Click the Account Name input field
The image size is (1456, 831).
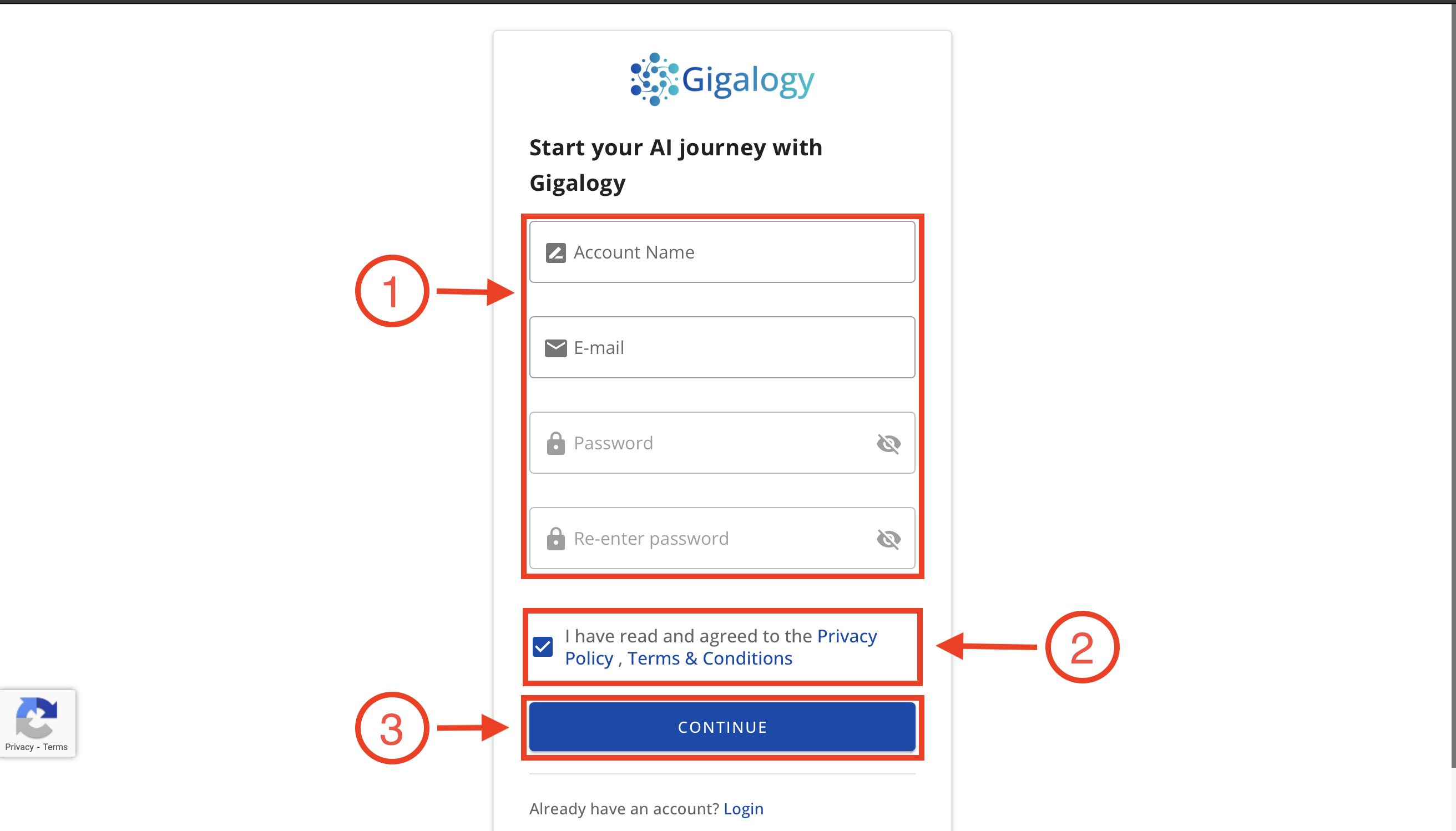click(722, 252)
